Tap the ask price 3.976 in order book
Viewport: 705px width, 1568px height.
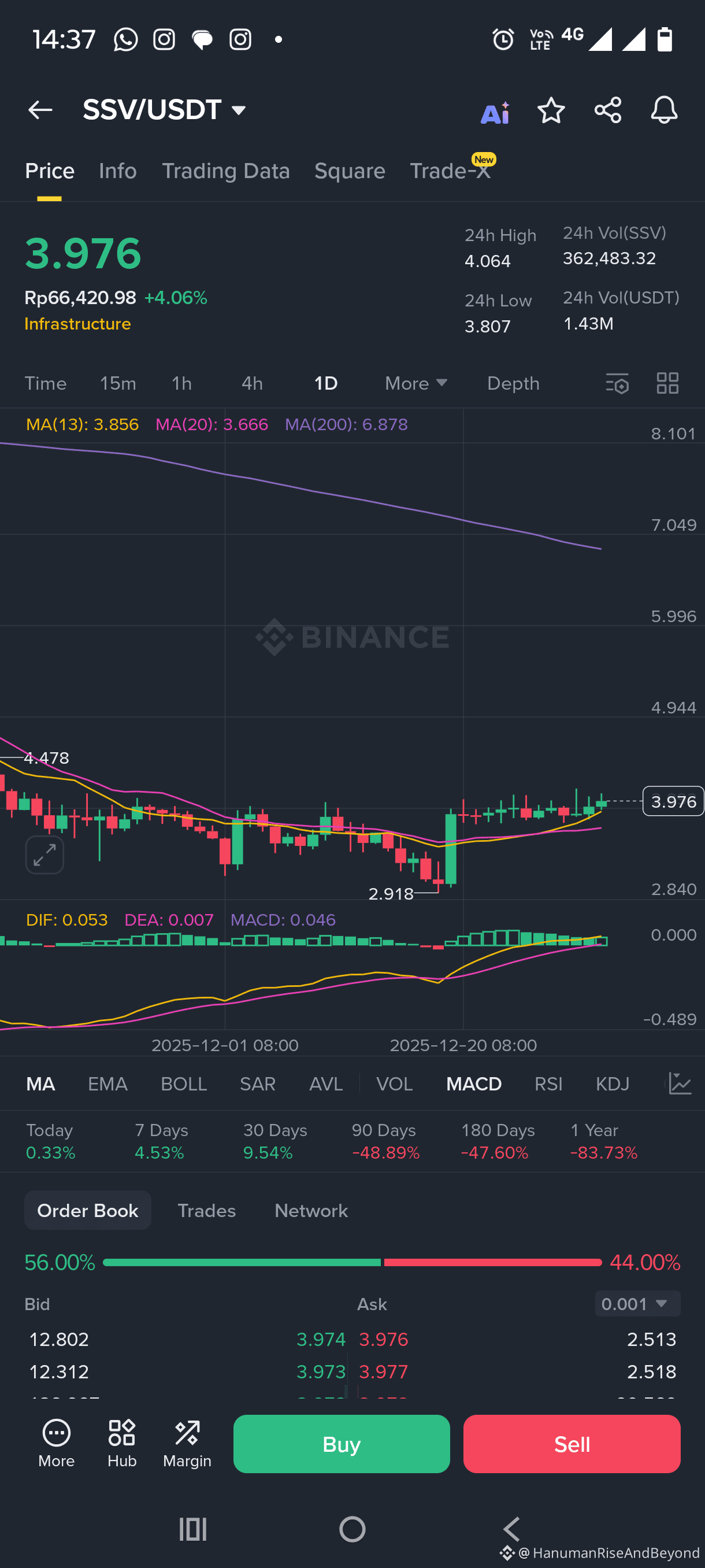[x=384, y=1339]
